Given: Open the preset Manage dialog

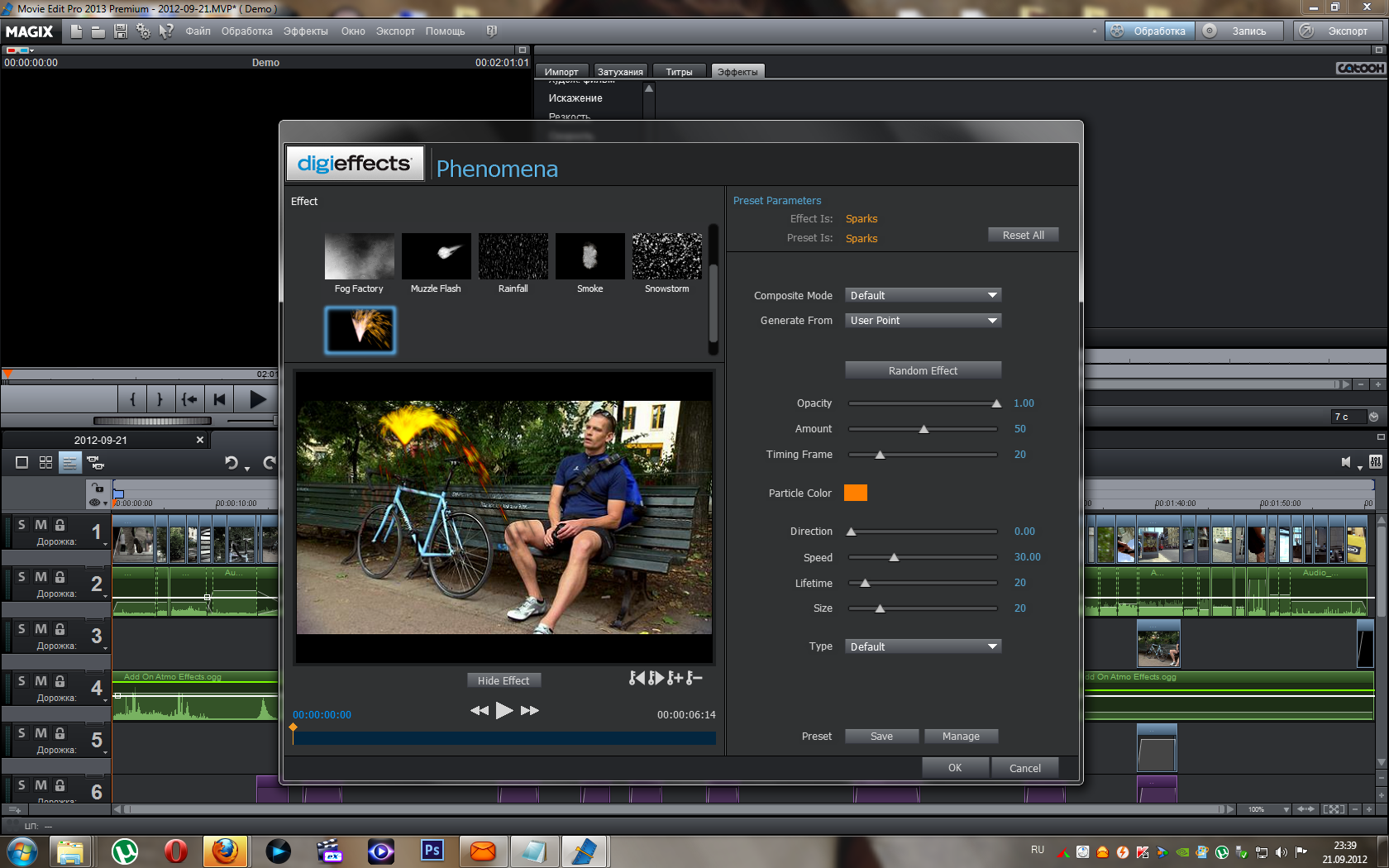Looking at the screenshot, I should pyautogui.click(x=961, y=736).
